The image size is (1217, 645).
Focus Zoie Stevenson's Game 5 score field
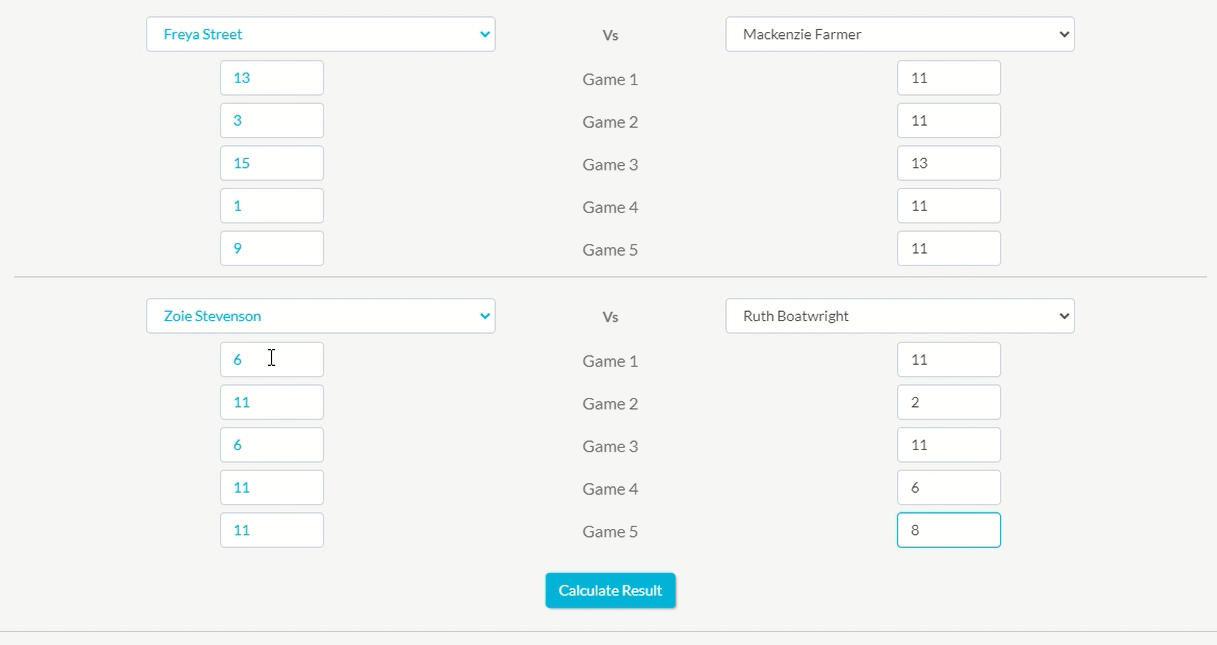pos(272,530)
